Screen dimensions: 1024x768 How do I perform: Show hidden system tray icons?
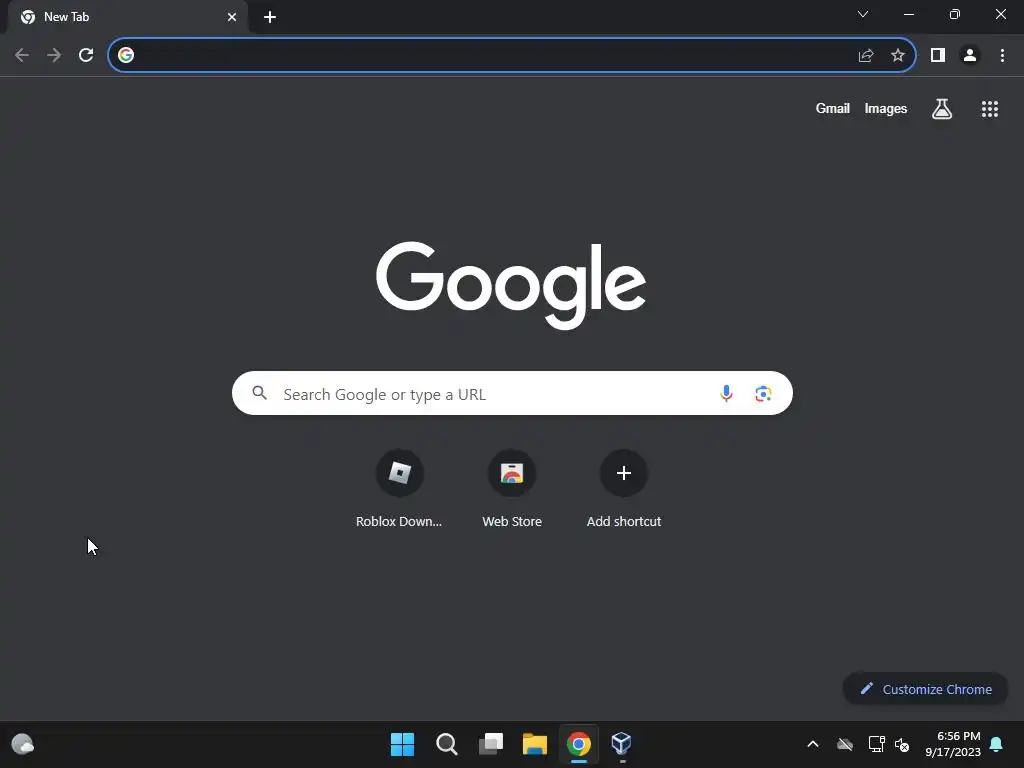click(813, 744)
